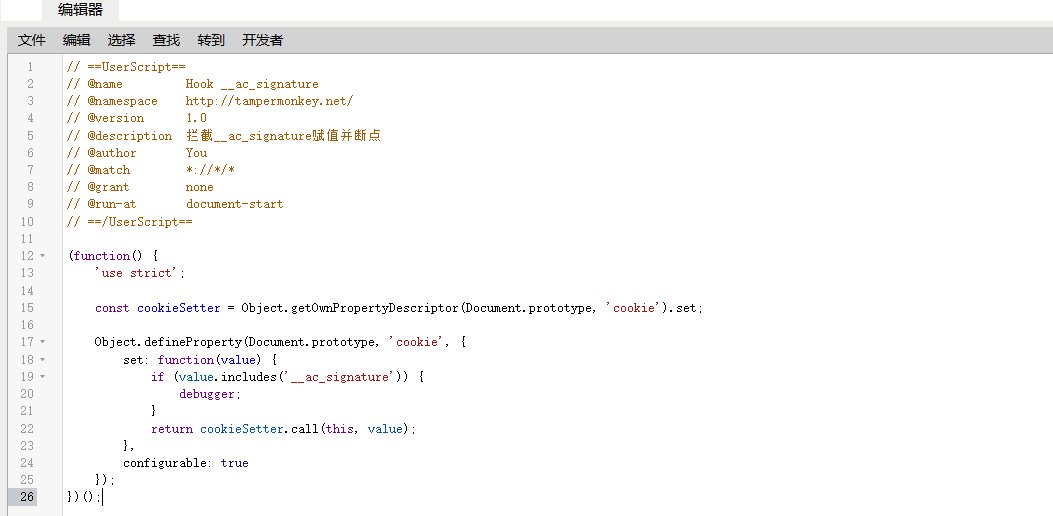Click 'configurable: true' on line 24

pyautogui.click(x=185, y=463)
